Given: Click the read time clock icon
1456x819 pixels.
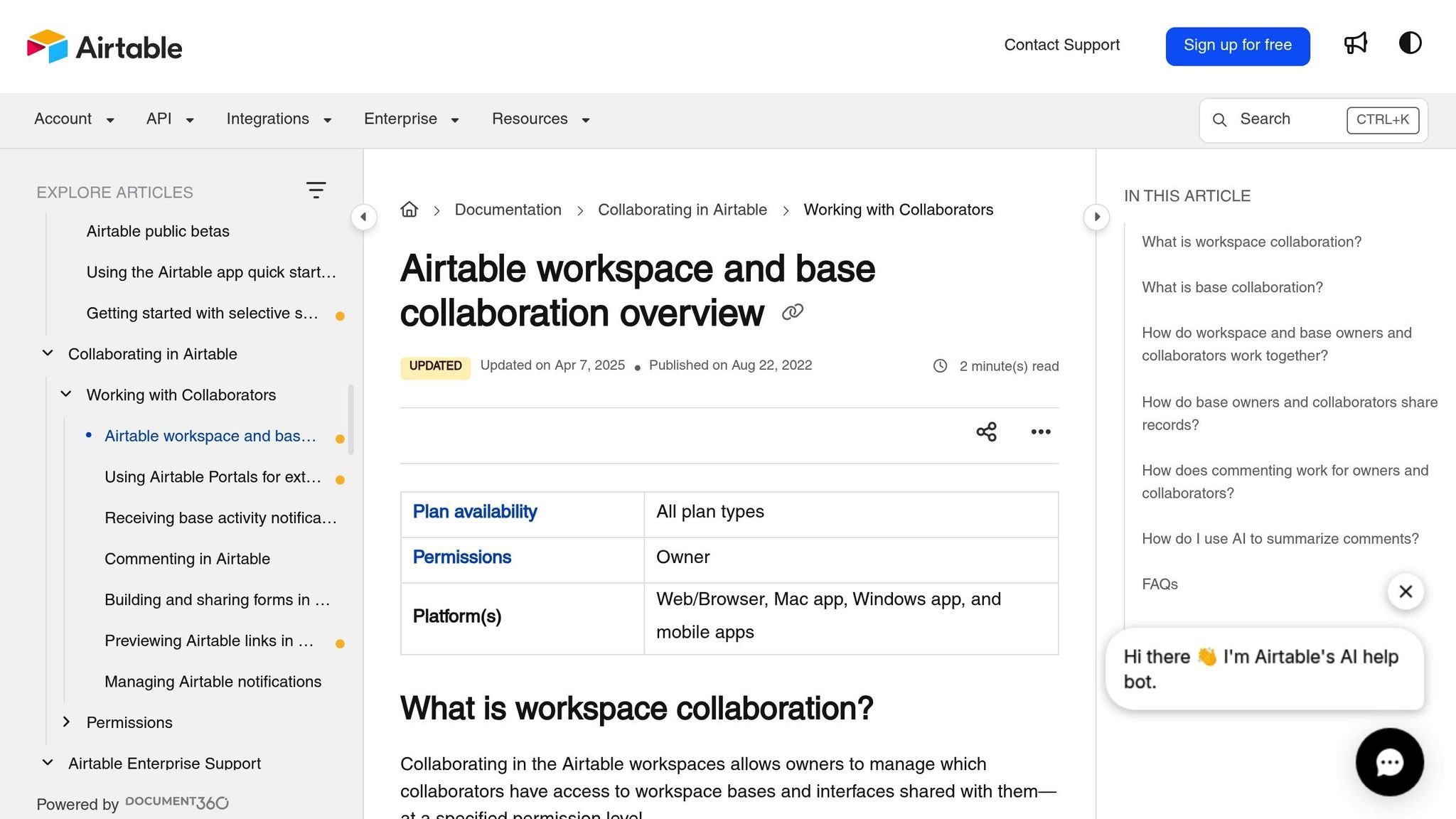Looking at the screenshot, I should (940, 365).
